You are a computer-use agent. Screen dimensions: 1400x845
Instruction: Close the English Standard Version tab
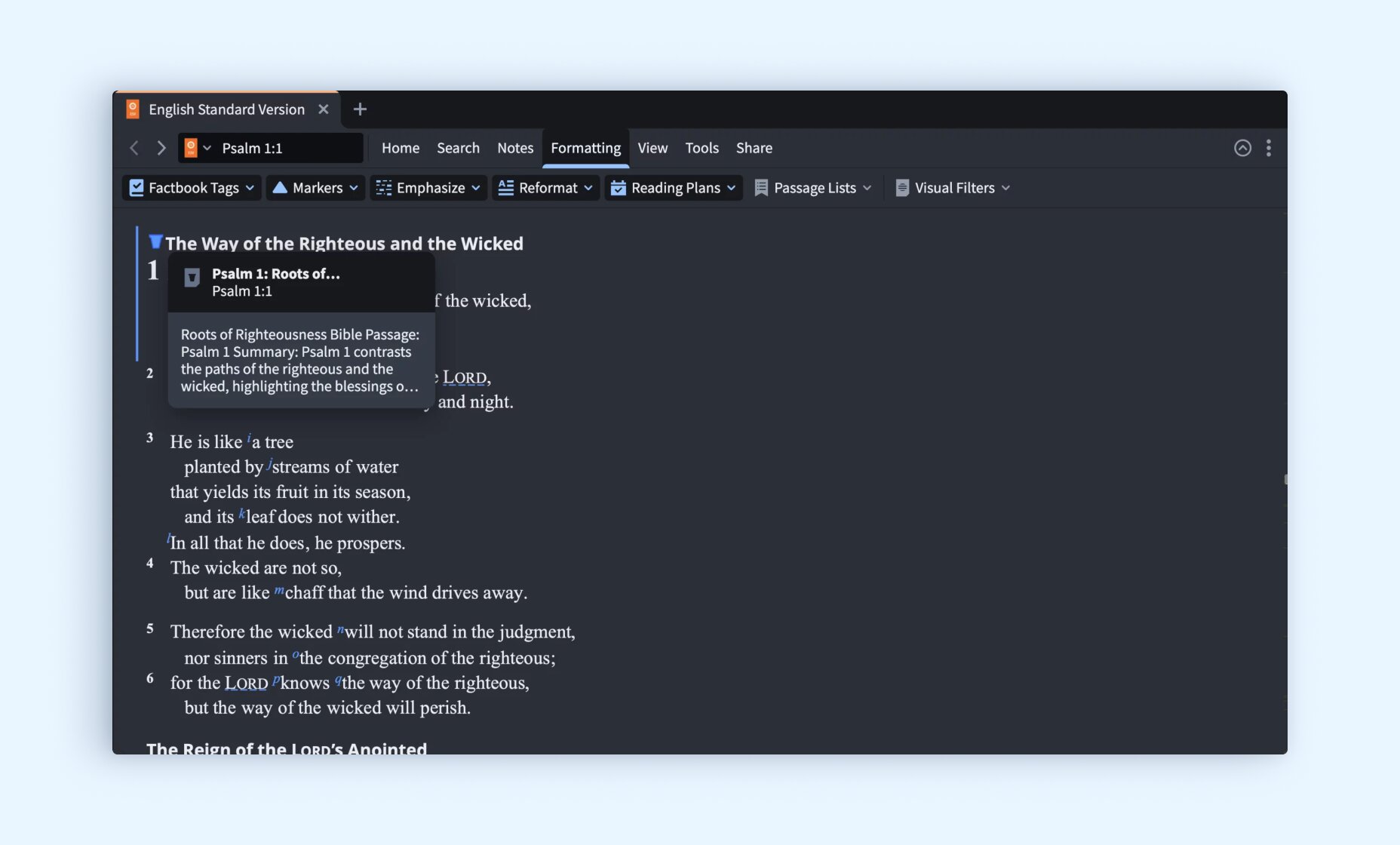click(x=324, y=109)
